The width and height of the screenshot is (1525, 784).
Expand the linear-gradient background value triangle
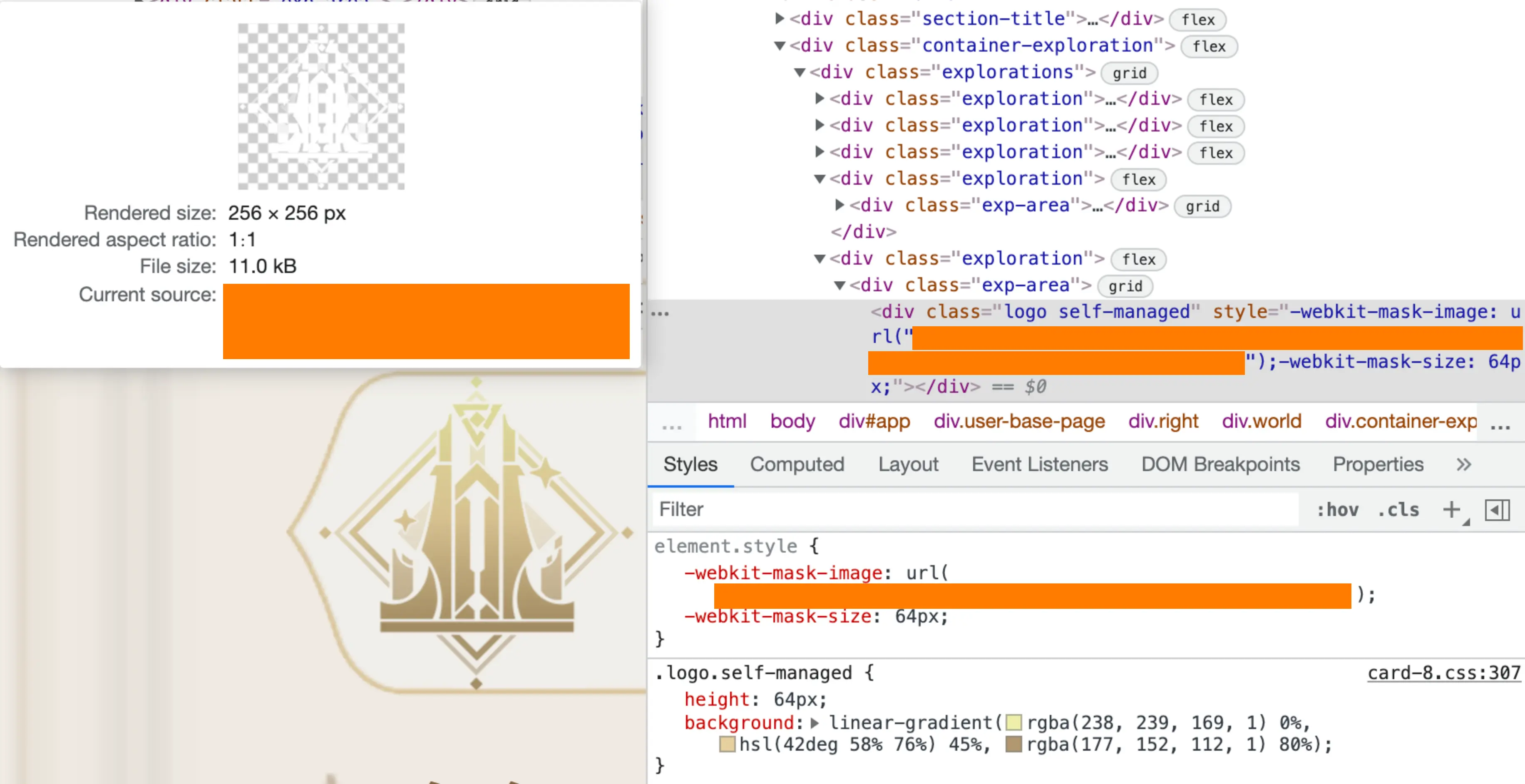coord(815,722)
